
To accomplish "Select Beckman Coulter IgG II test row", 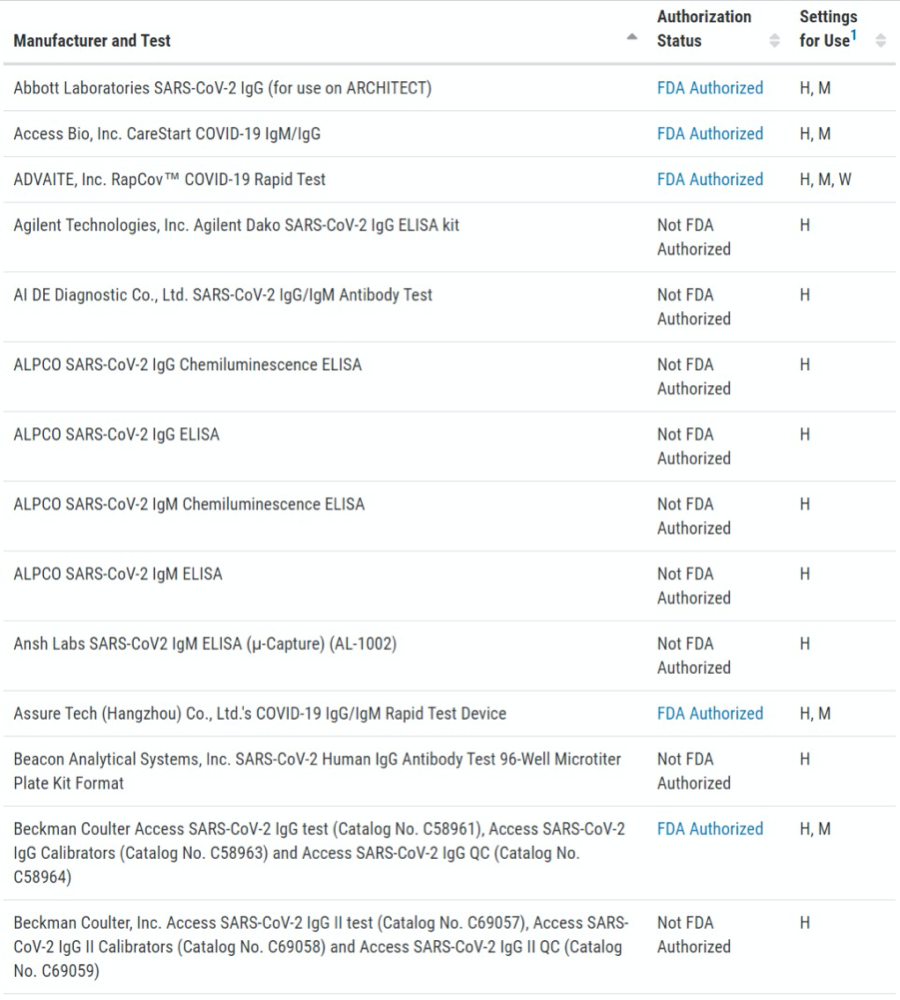I will click(x=320, y=946).
